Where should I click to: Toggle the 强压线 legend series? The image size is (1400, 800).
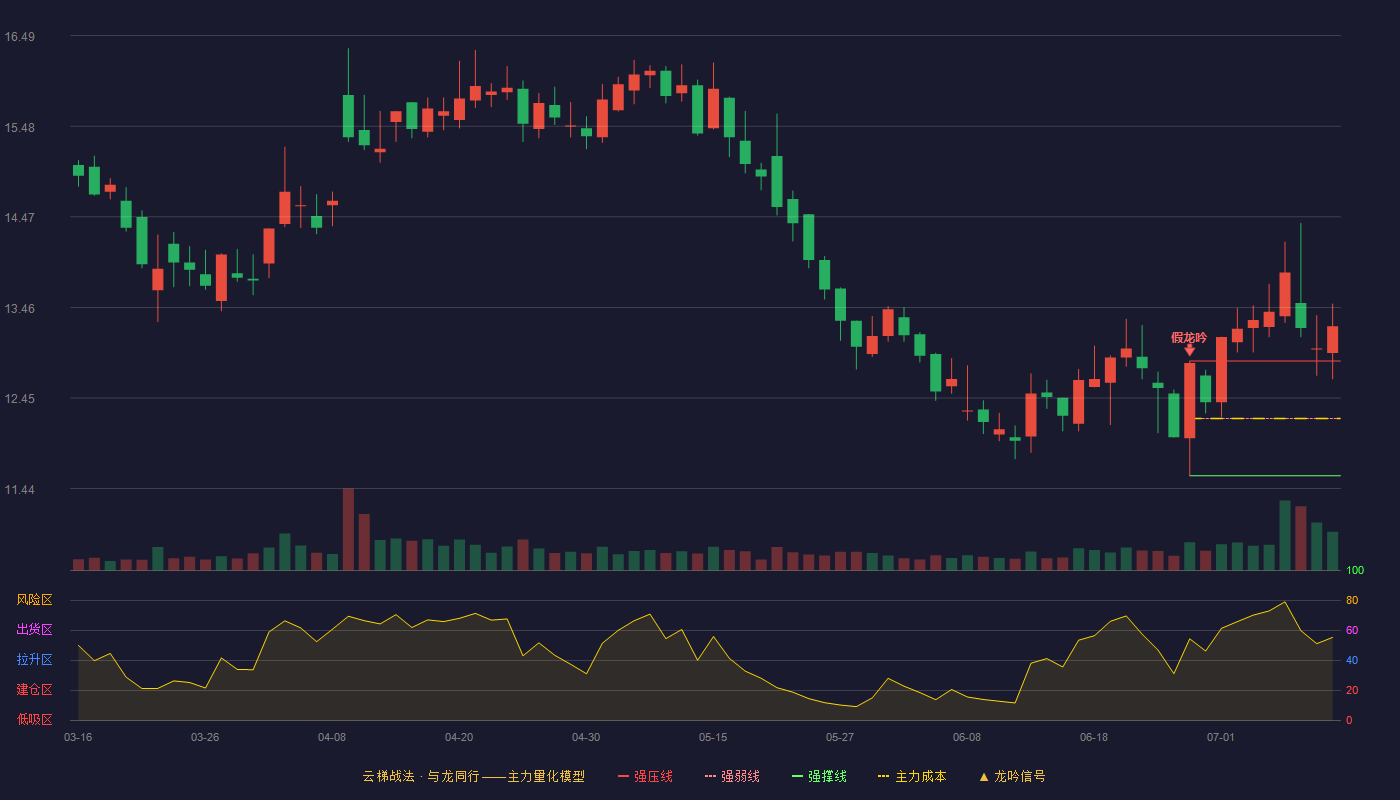(x=645, y=776)
